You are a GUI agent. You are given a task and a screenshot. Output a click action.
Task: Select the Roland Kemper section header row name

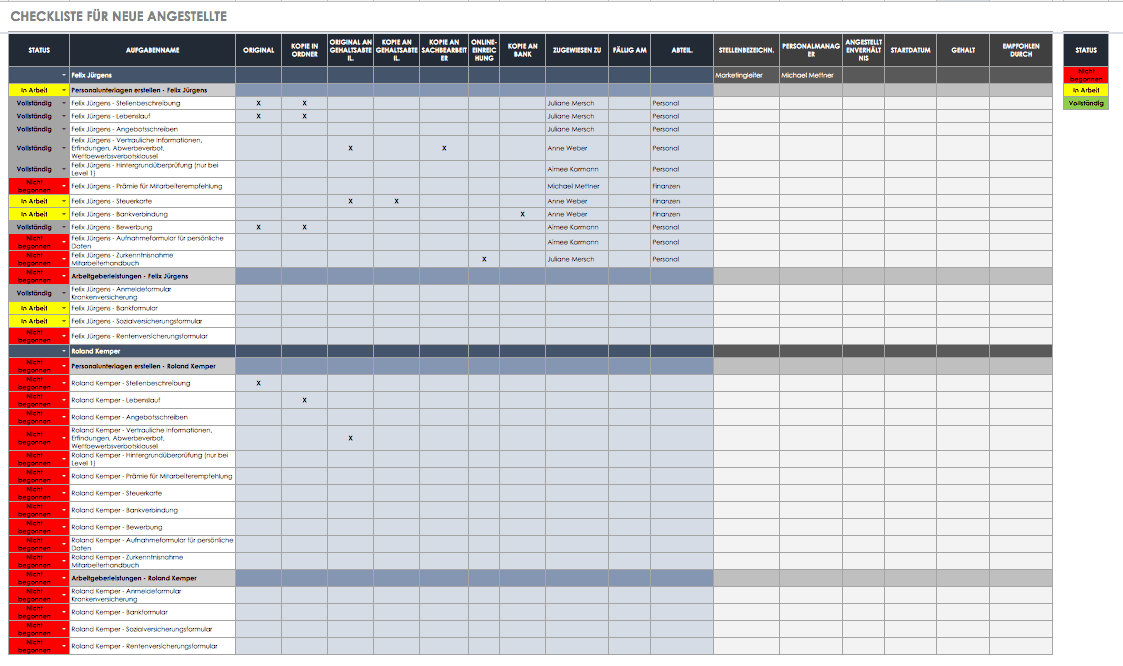(x=97, y=351)
